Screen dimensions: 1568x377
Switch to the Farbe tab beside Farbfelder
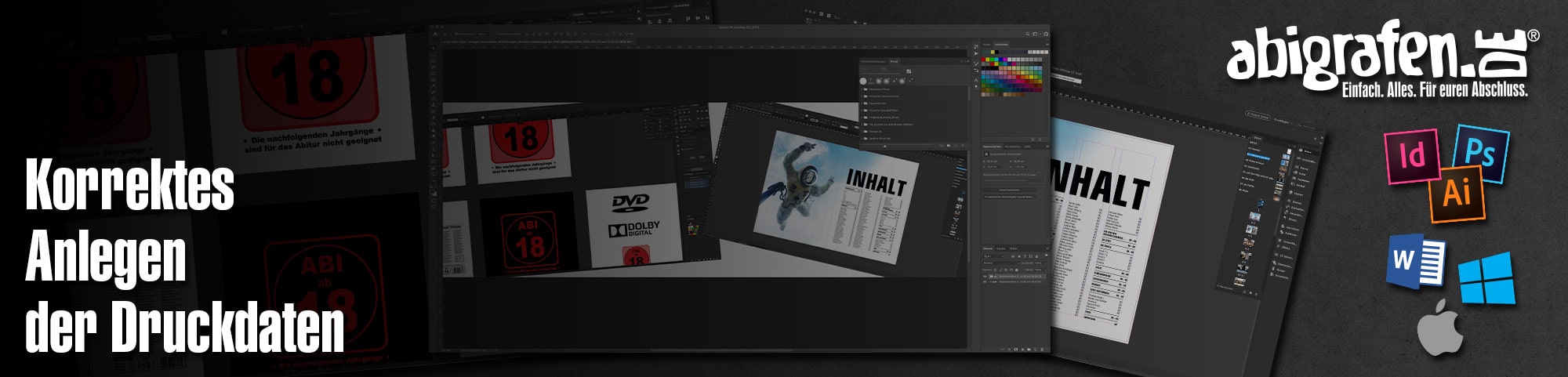pyautogui.click(x=987, y=45)
